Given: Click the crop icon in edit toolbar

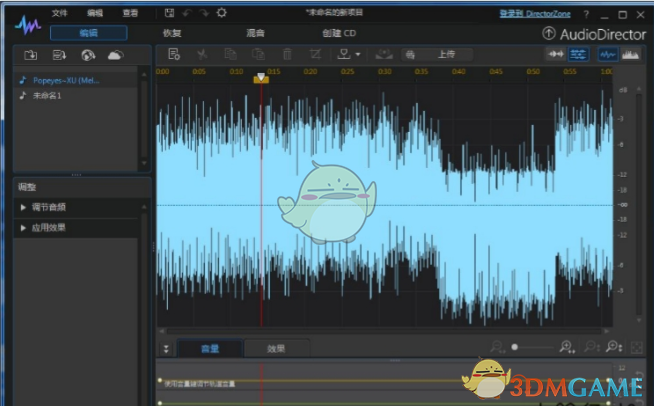Looking at the screenshot, I should (x=315, y=54).
